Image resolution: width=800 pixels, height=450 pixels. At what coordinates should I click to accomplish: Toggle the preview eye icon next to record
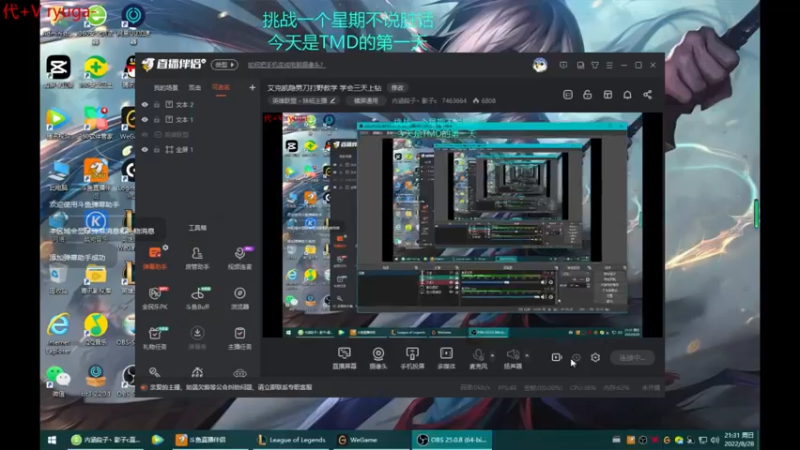[576, 358]
